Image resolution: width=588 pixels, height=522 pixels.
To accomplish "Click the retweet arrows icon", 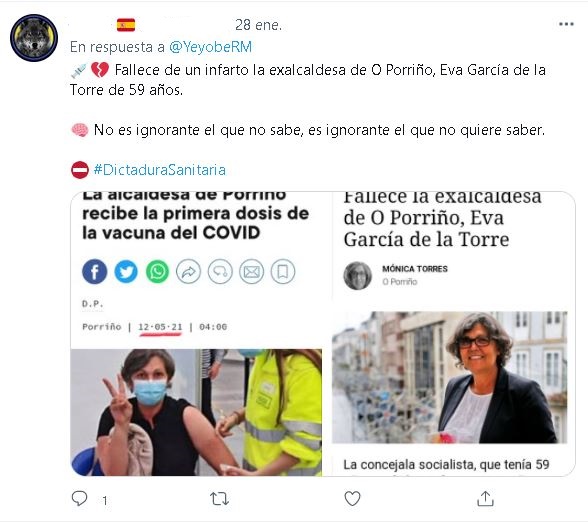I will point(219,499).
